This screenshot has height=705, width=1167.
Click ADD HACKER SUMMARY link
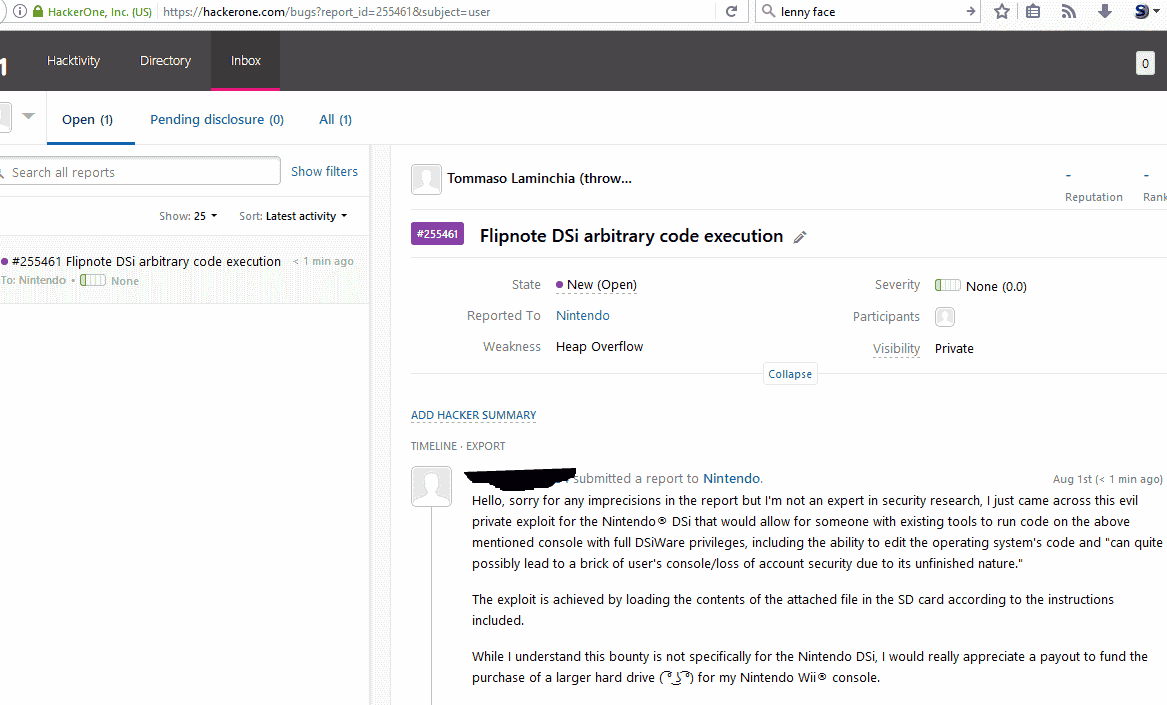click(x=473, y=415)
